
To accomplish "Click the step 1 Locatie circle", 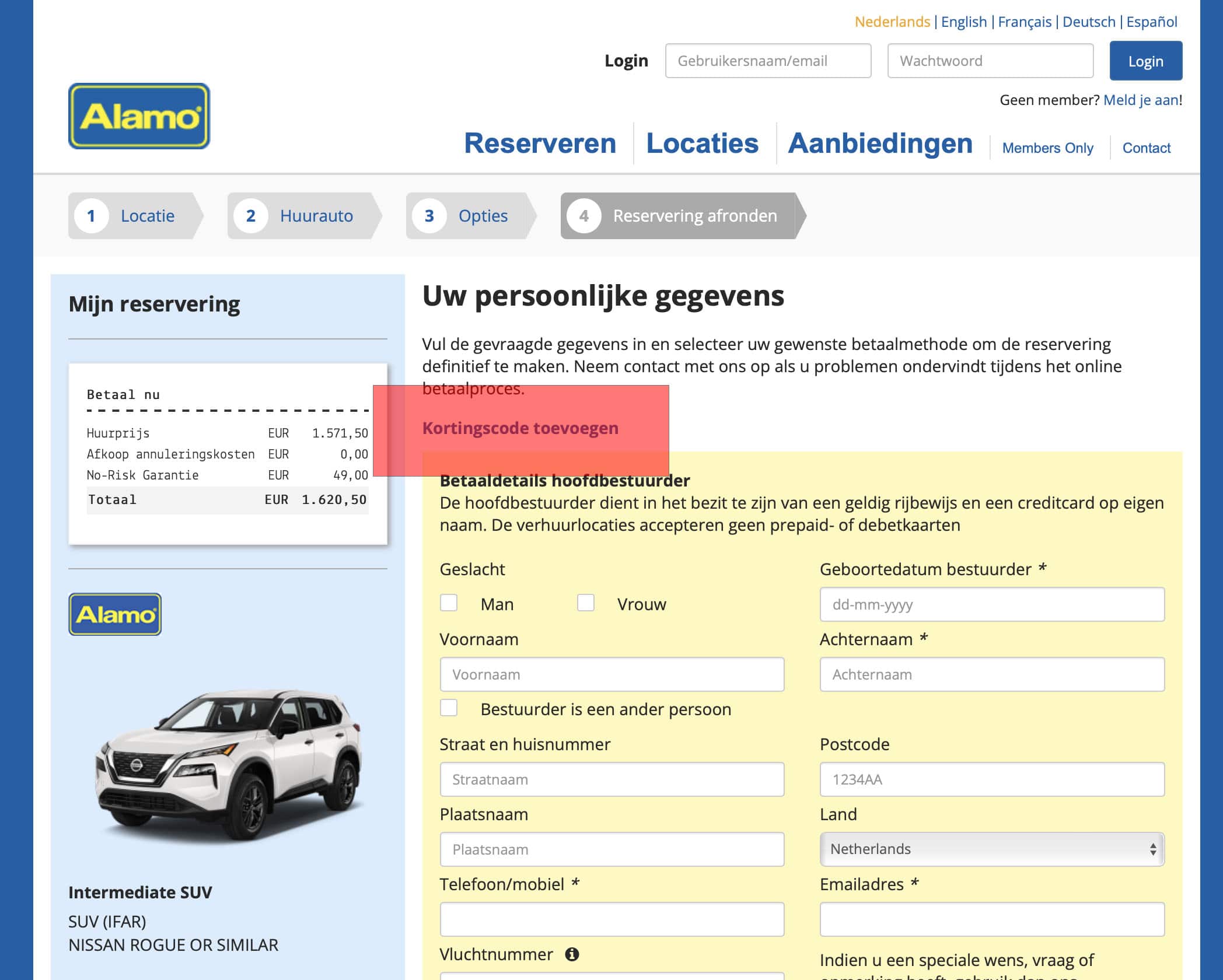I will click(91, 216).
